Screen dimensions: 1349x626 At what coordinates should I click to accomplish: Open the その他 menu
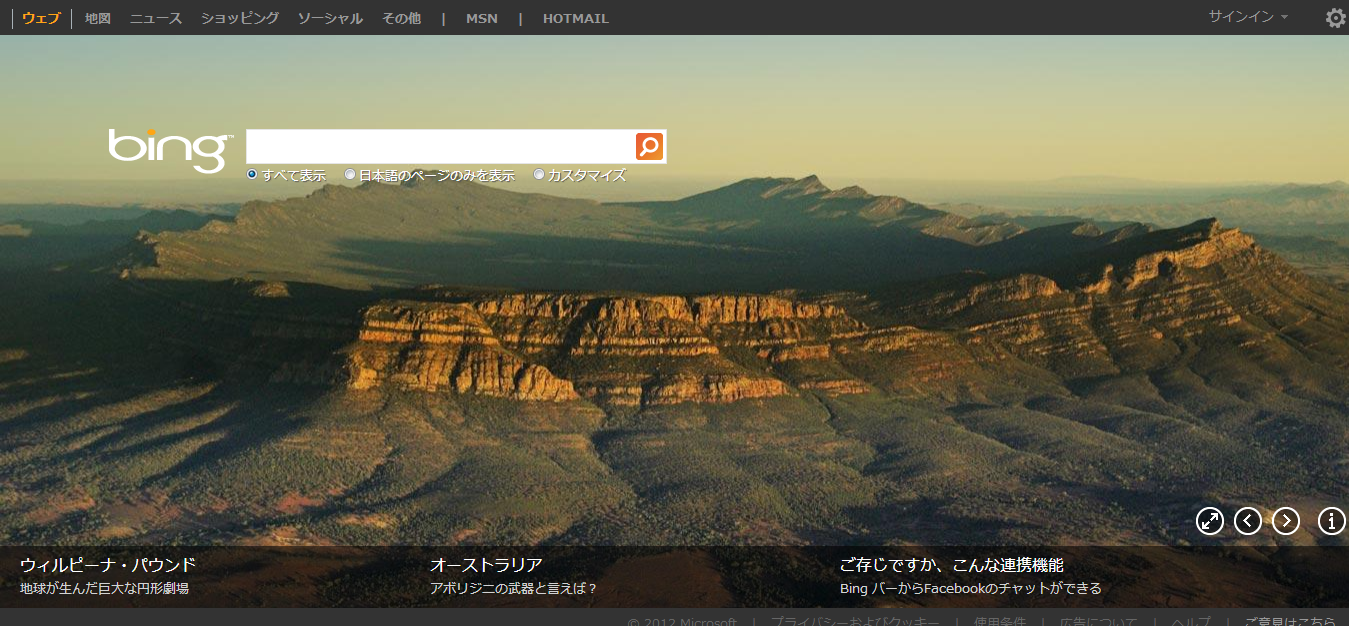click(401, 18)
